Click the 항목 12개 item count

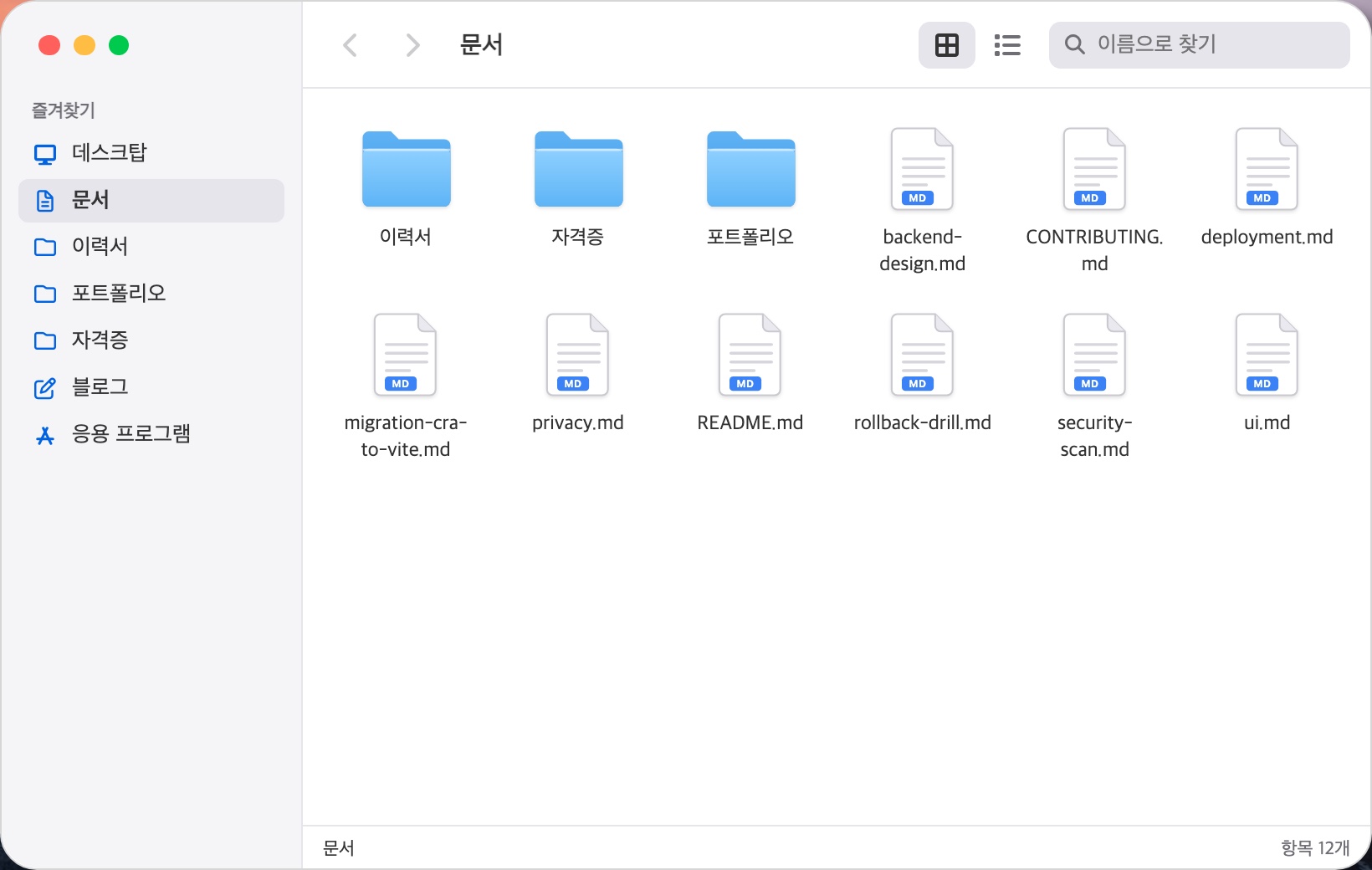tap(1315, 848)
